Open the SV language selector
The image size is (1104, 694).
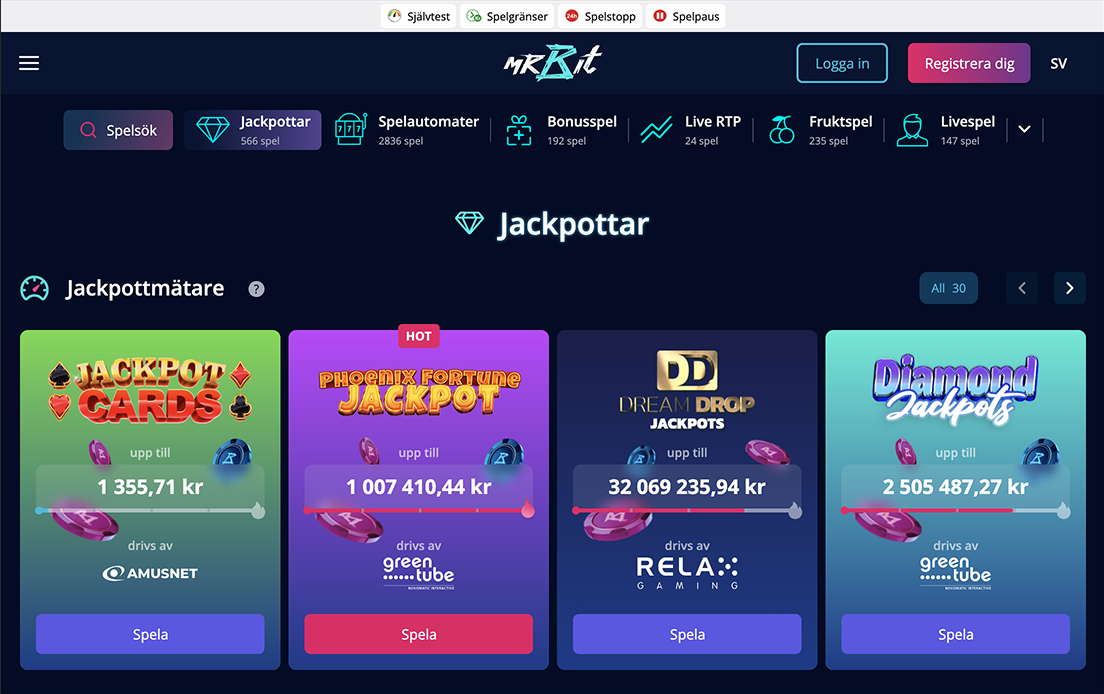(1058, 63)
